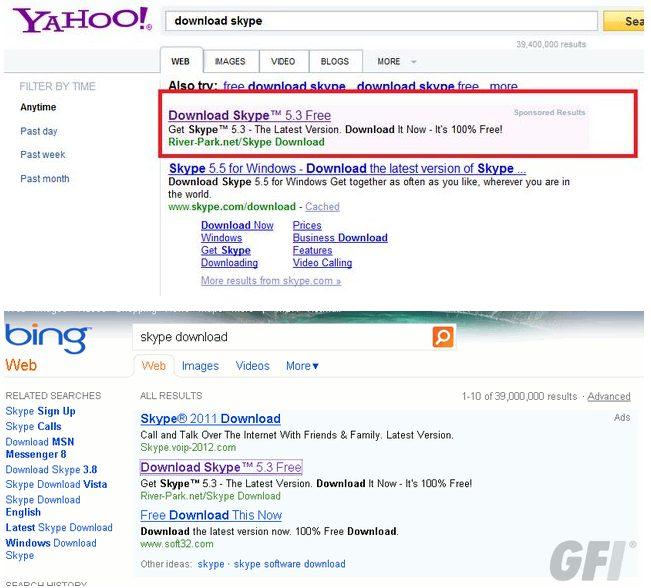Click 'free download skype' suggestion

click(x=284, y=86)
